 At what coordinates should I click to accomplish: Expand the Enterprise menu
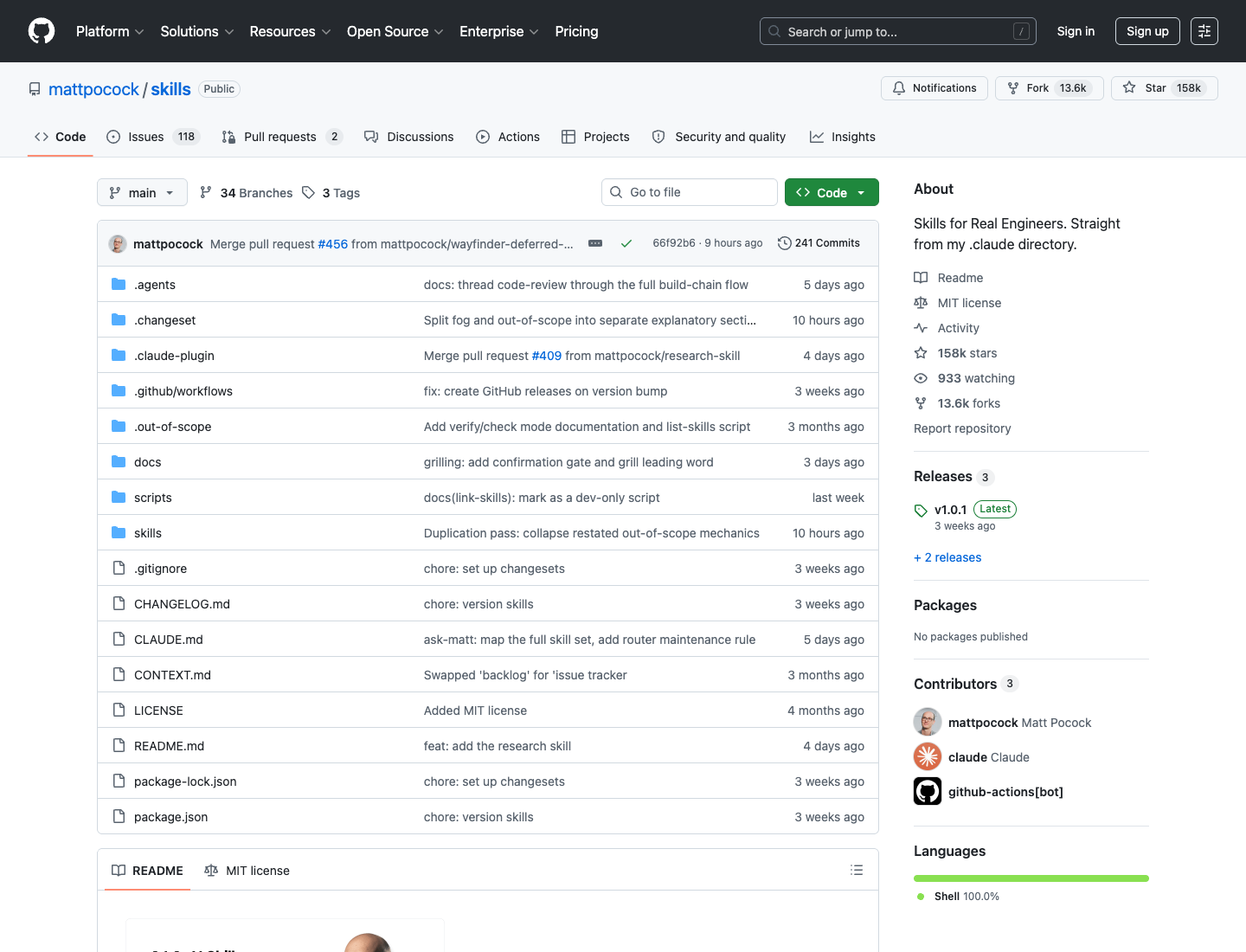pyautogui.click(x=499, y=31)
